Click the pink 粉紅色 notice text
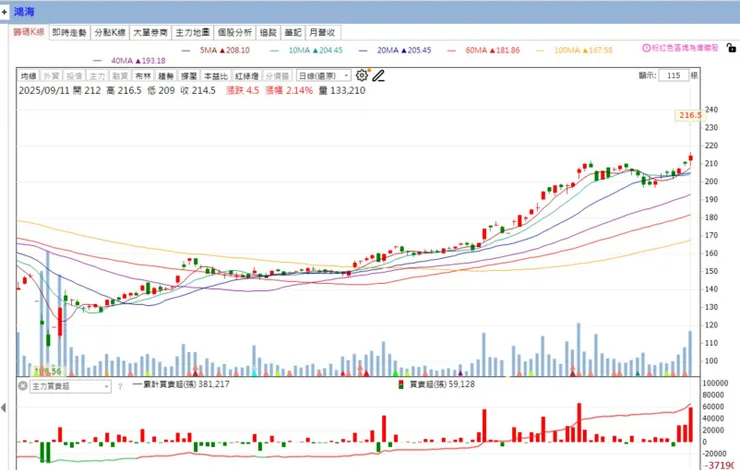The width and height of the screenshot is (740, 470). click(x=685, y=48)
